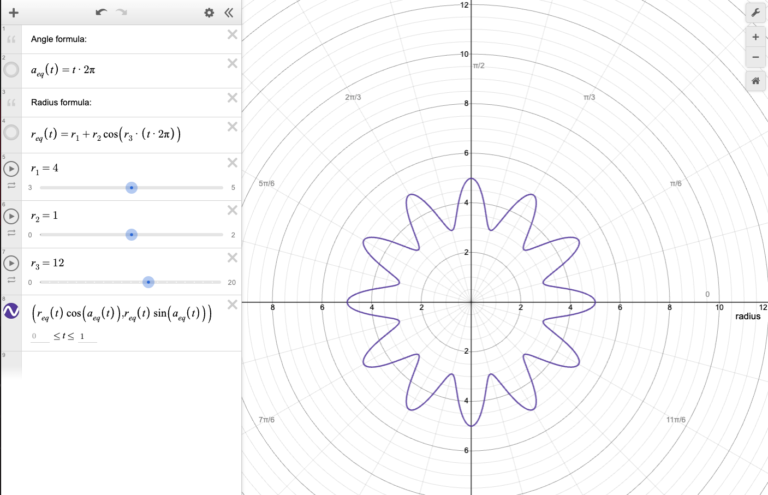
Task: Reset graph to default home view
Action: [754, 81]
